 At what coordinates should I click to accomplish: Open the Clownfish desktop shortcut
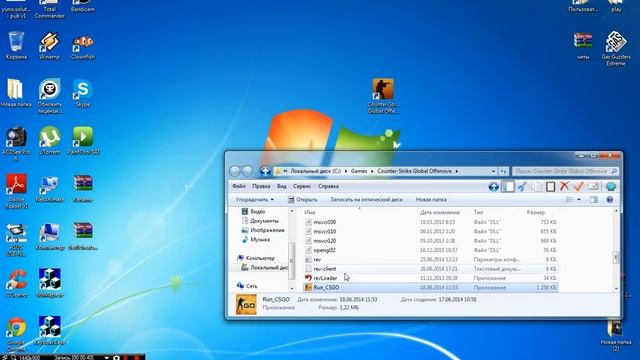click(x=83, y=46)
